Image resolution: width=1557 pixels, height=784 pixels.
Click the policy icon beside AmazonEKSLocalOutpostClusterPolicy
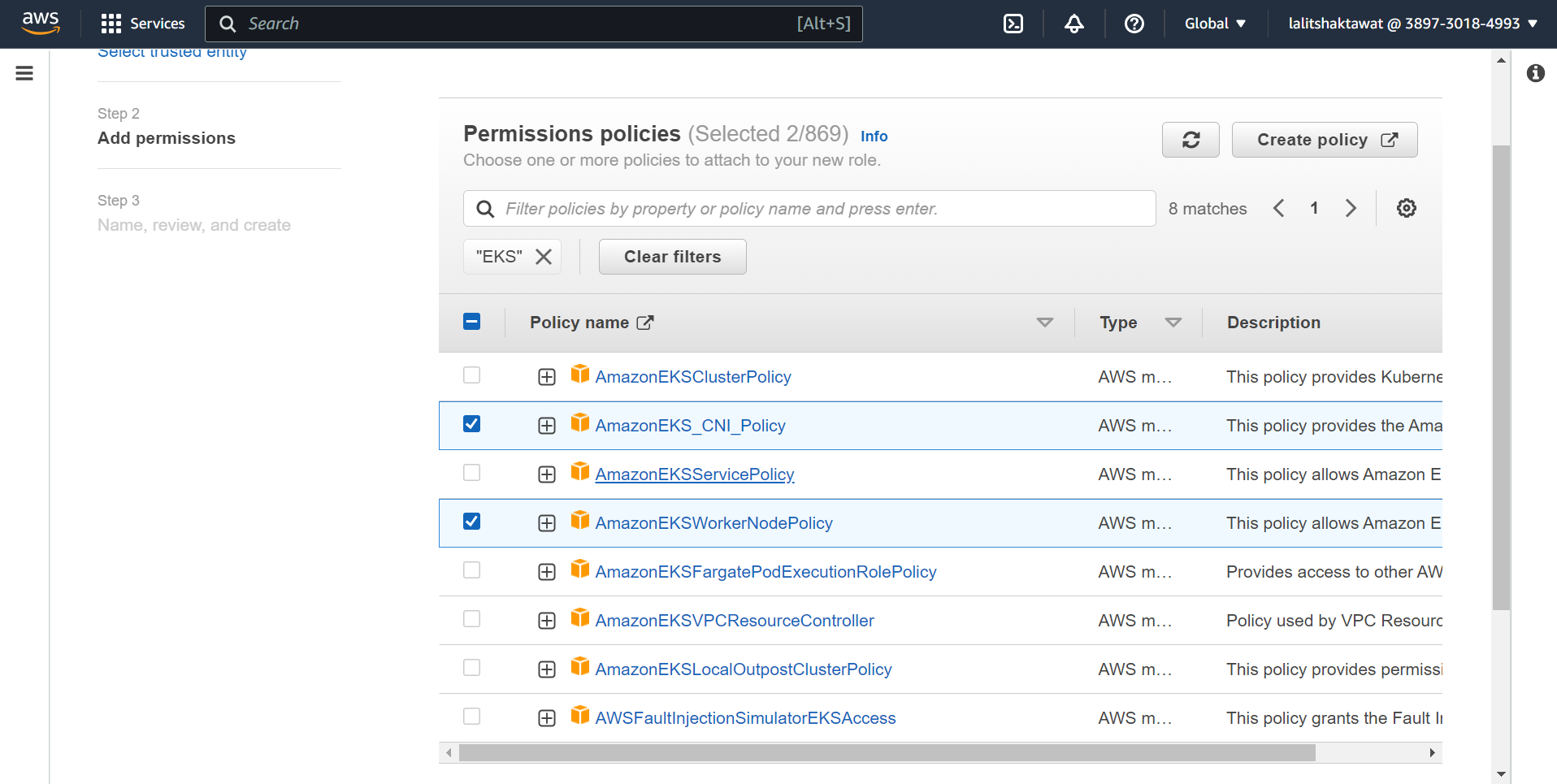tap(580, 666)
